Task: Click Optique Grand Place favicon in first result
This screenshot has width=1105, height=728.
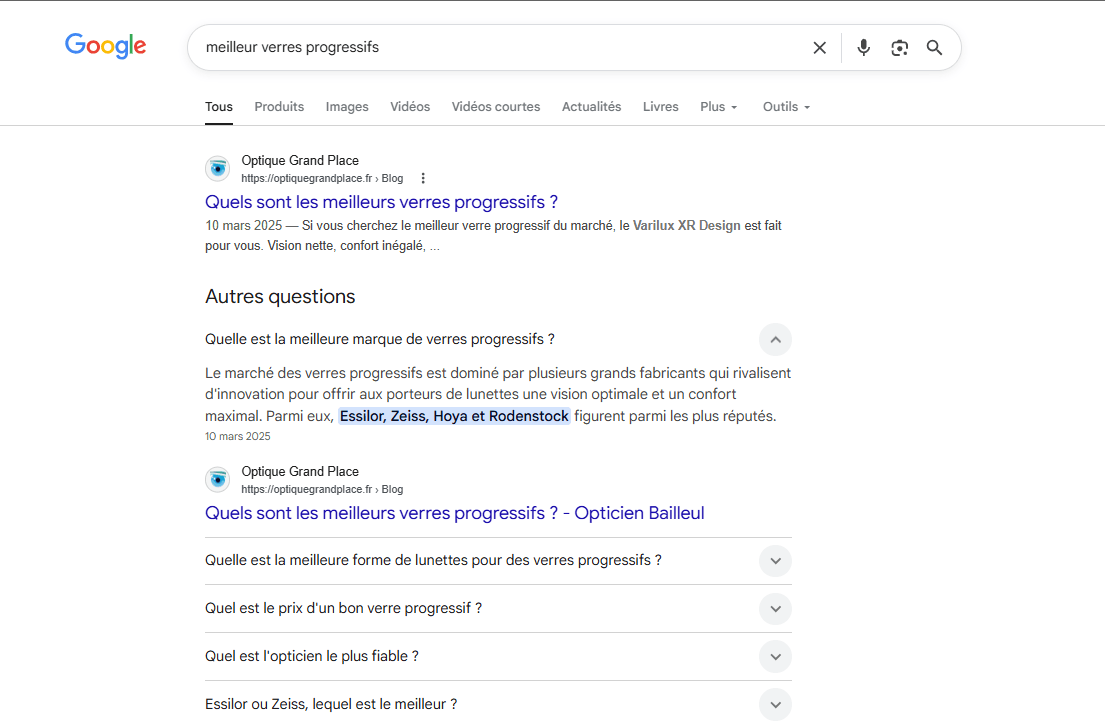Action: point(218,169)
